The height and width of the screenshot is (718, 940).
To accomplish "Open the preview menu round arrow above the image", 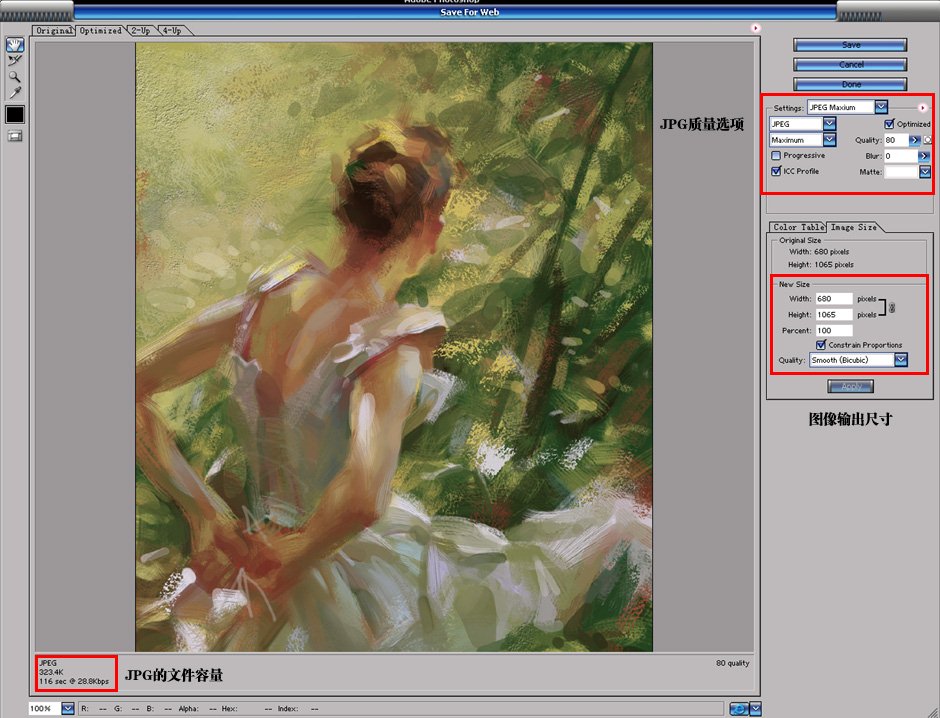I will (755, 28).
